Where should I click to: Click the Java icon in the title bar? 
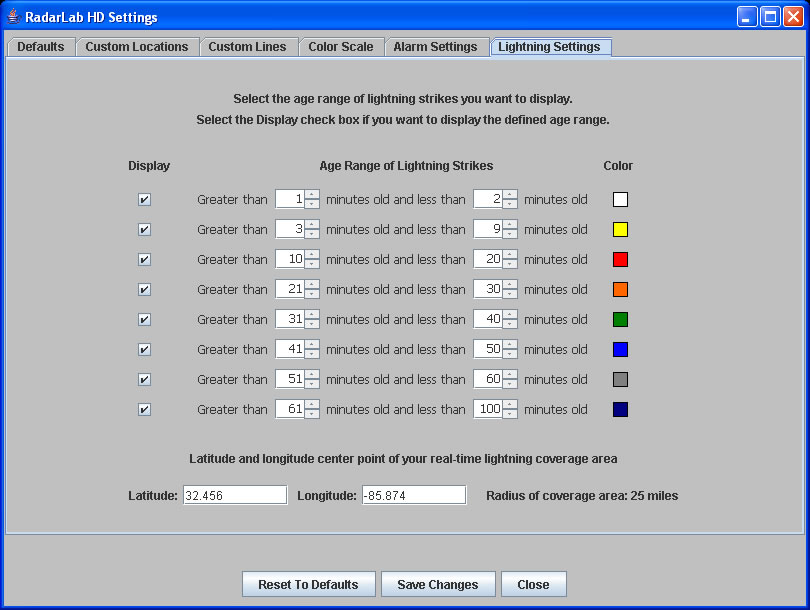14,17
